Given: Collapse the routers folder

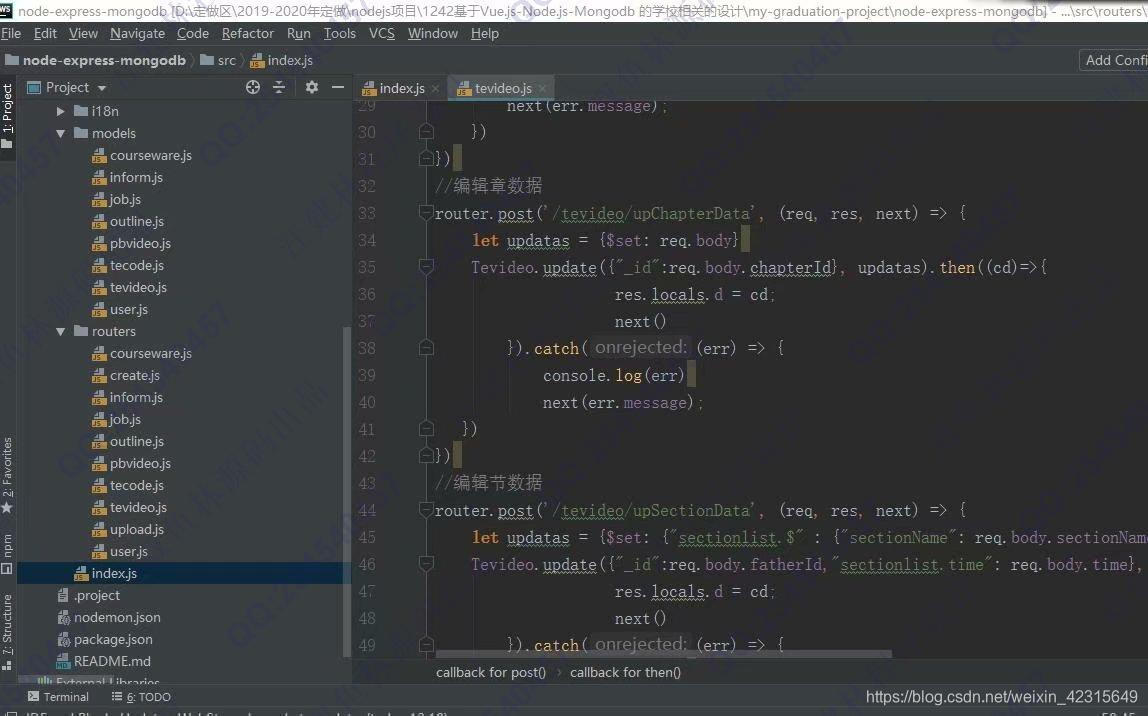Looking at the screenshot, I should [x=61, y=332].
